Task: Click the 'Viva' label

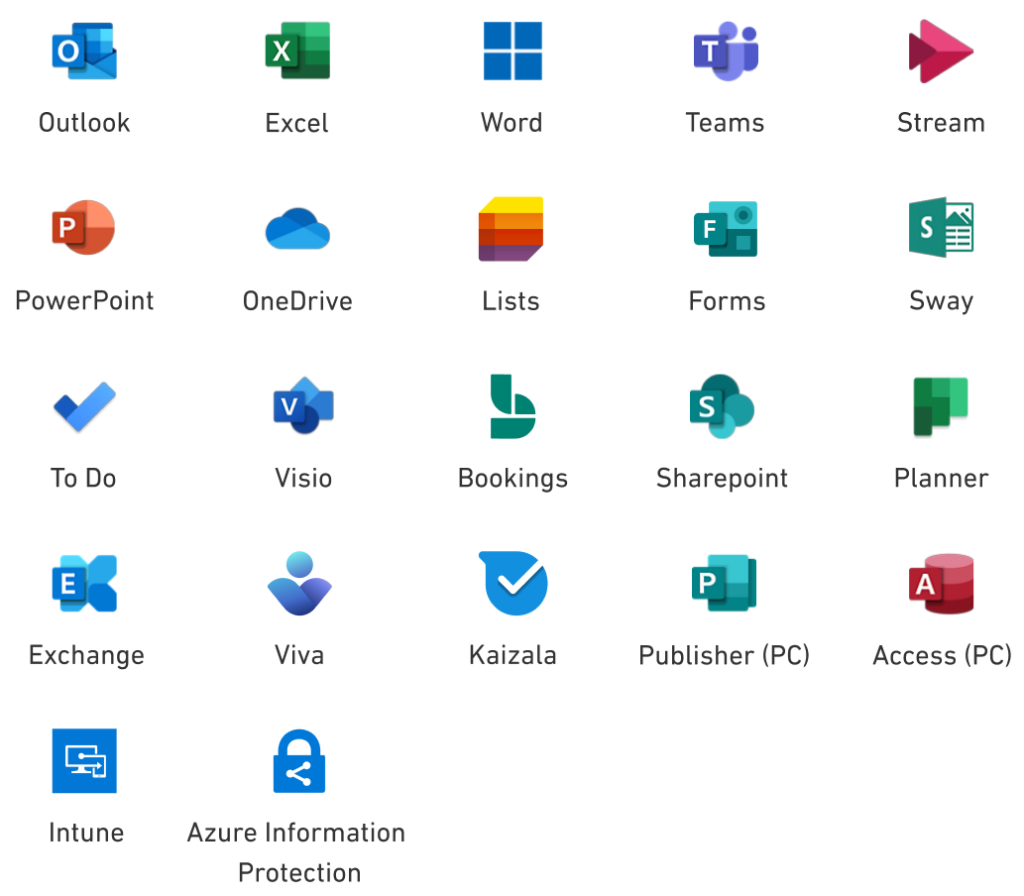Action: 299,655
